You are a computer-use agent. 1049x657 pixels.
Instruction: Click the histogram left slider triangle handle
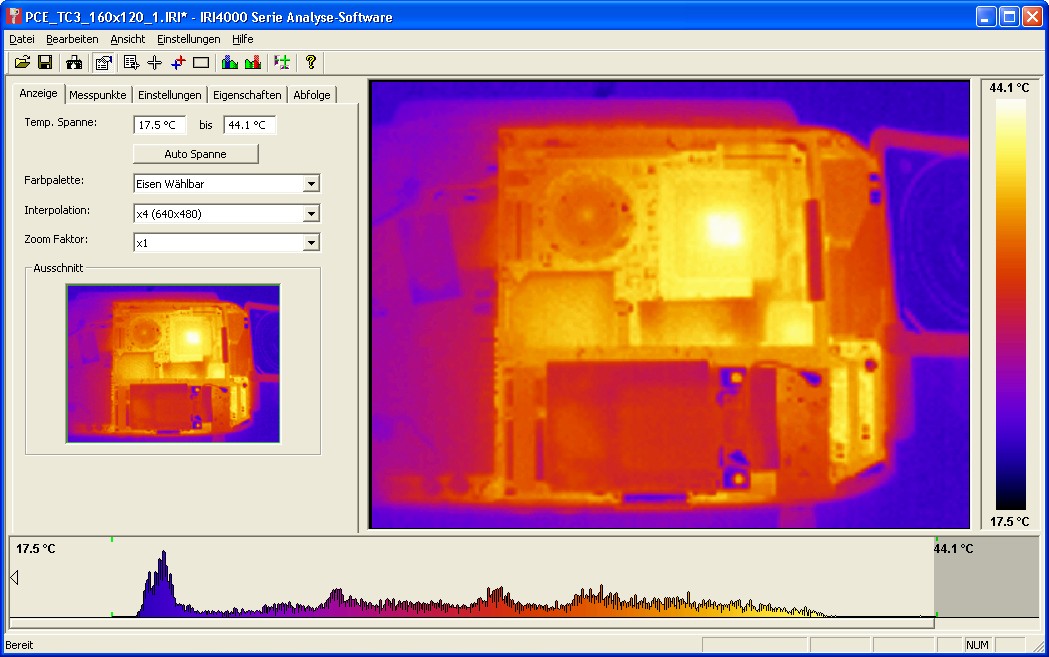point(14,577)
